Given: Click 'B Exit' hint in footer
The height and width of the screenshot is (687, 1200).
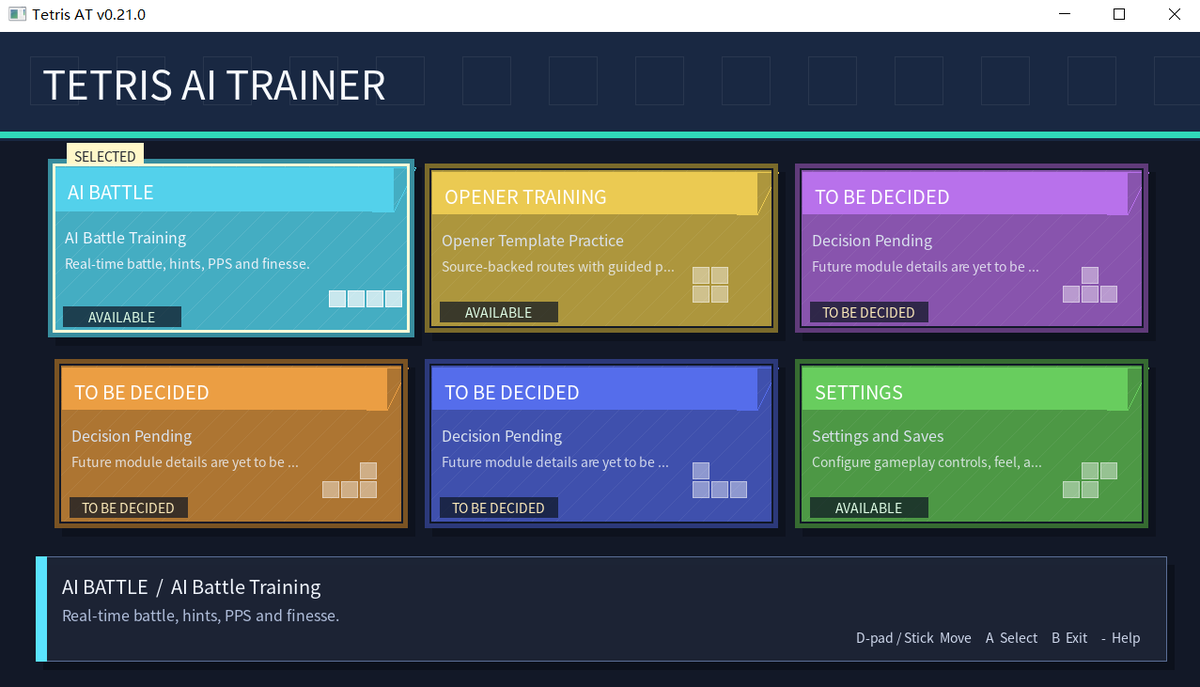Looking at the screenshot, I should [1070, 638].
